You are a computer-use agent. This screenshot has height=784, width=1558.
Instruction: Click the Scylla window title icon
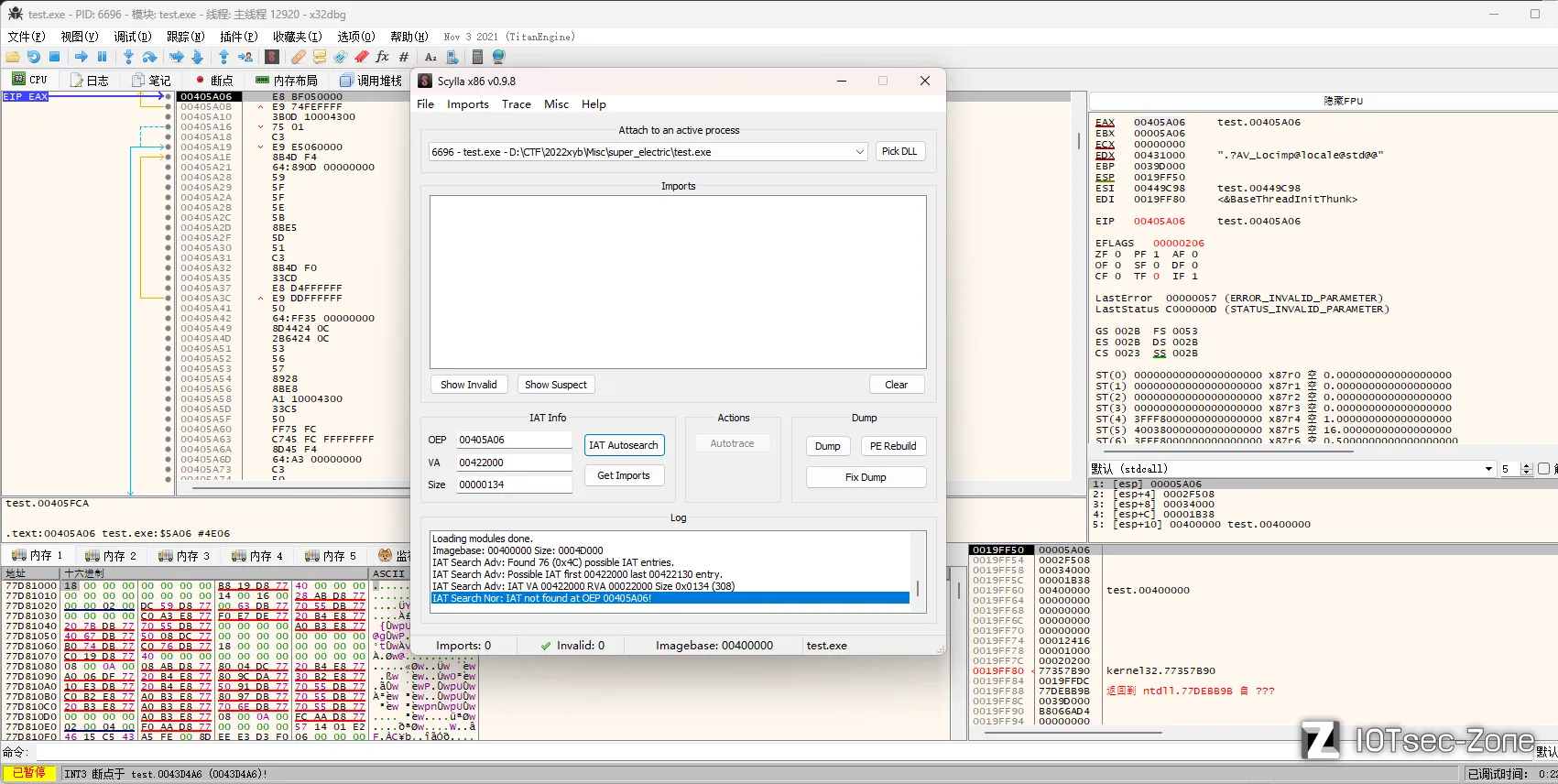tap(425, 81)
